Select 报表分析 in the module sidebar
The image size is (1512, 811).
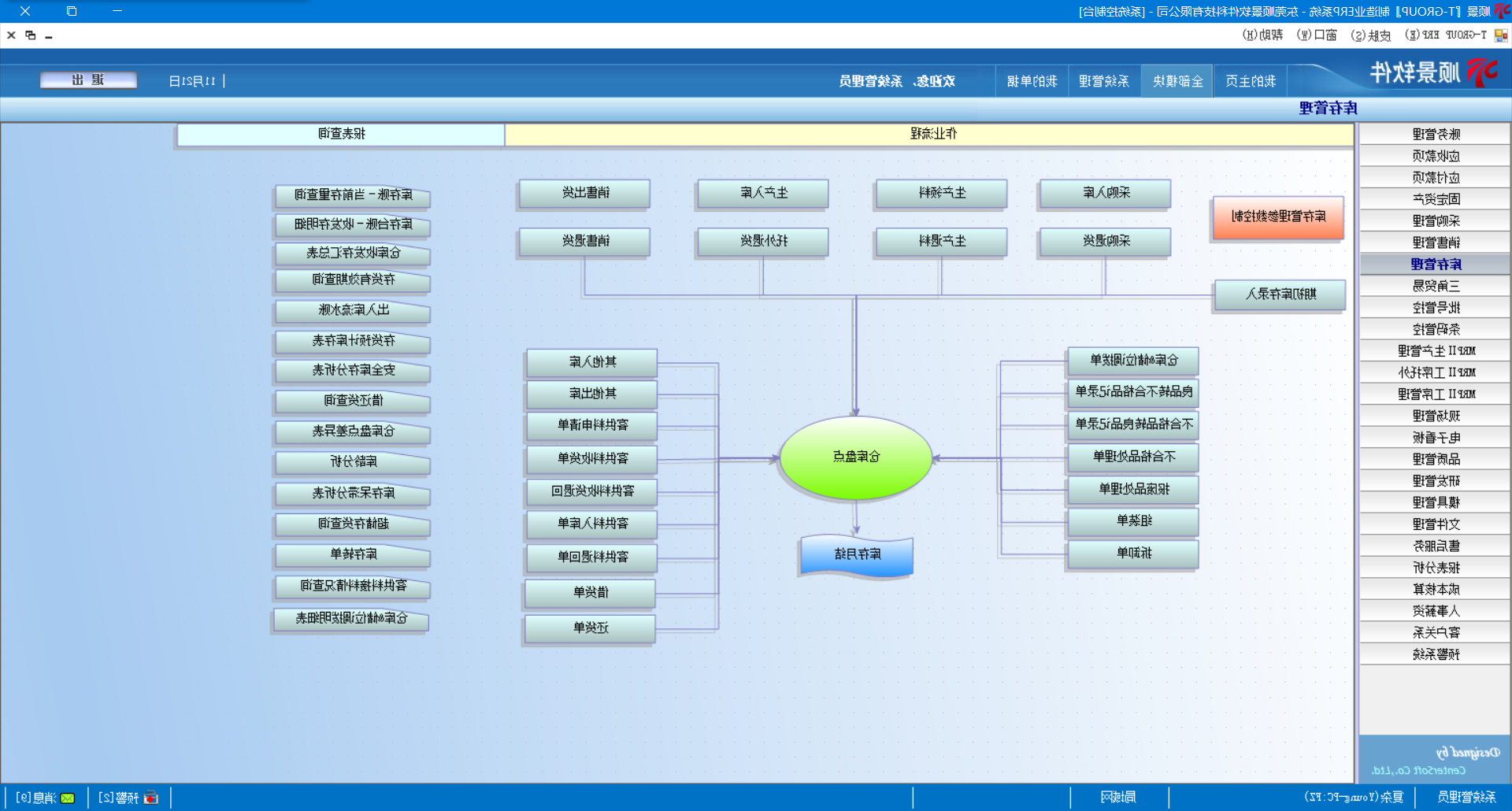(1435, 567)
